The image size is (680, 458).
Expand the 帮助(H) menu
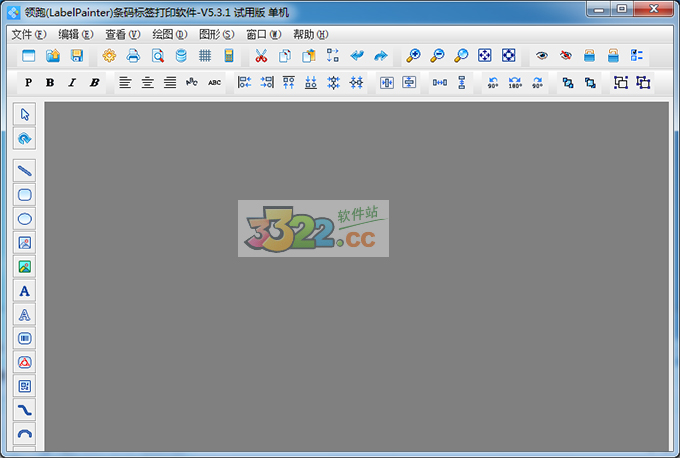coord(310,34)
